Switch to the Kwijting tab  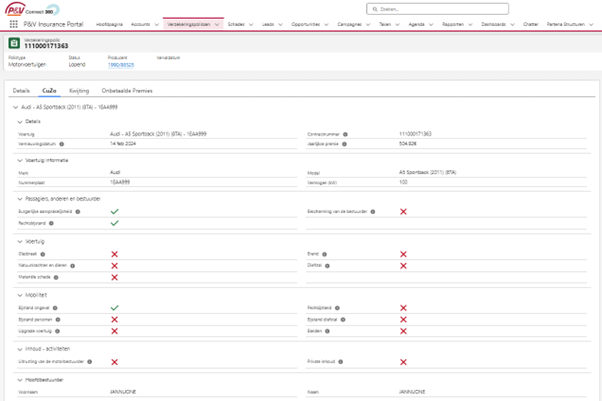point(79,91)
